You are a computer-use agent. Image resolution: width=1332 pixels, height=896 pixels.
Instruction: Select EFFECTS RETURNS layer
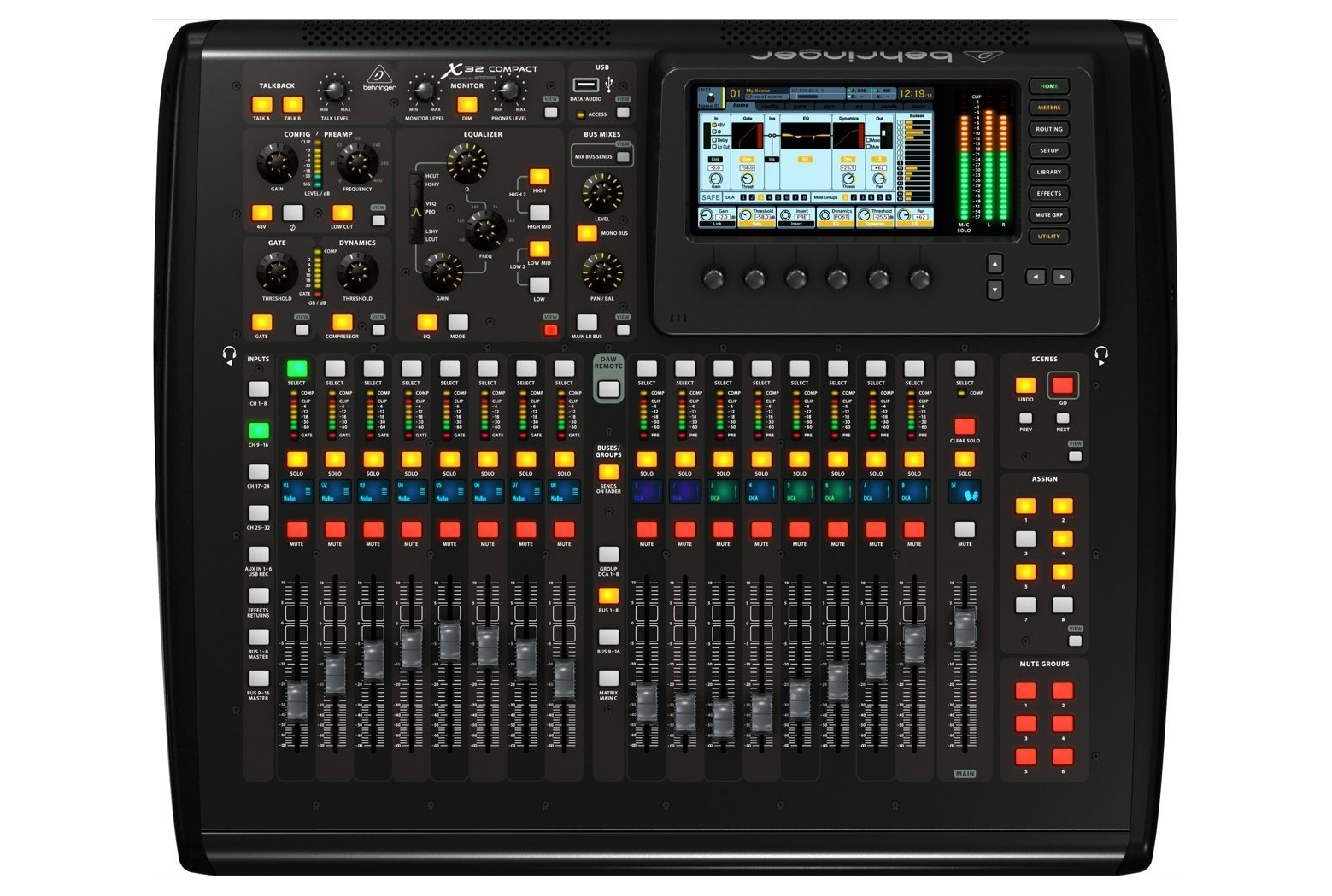click(258, 596)
